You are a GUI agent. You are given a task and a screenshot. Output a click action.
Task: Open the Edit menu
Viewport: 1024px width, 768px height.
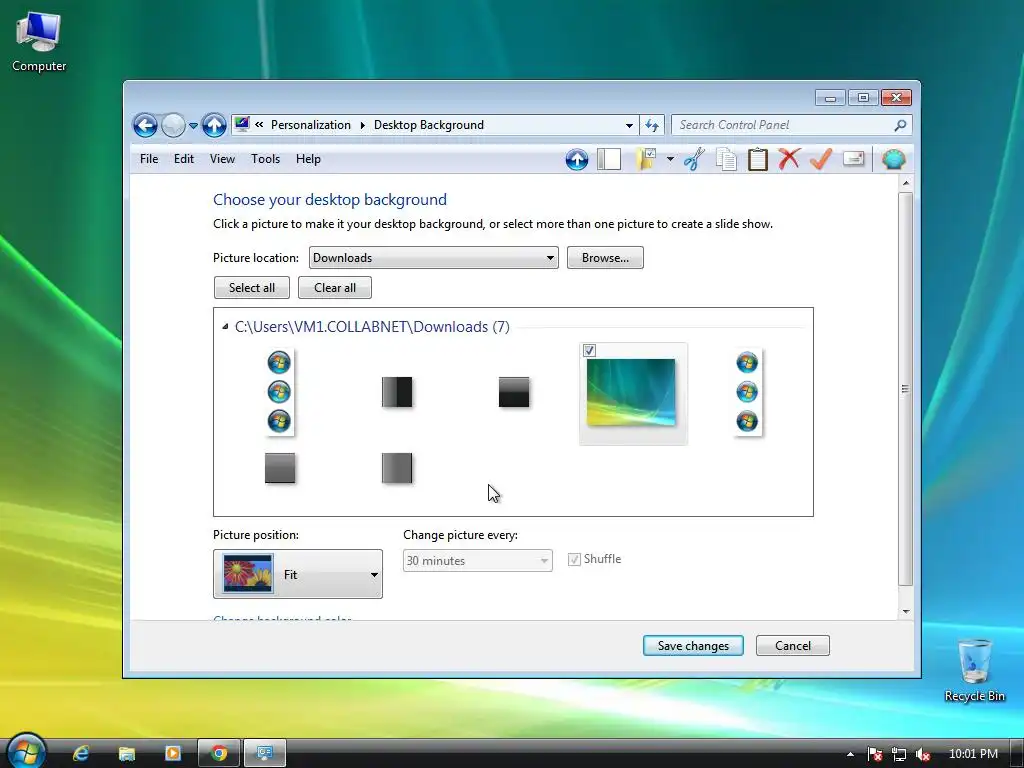click(184, 159)
